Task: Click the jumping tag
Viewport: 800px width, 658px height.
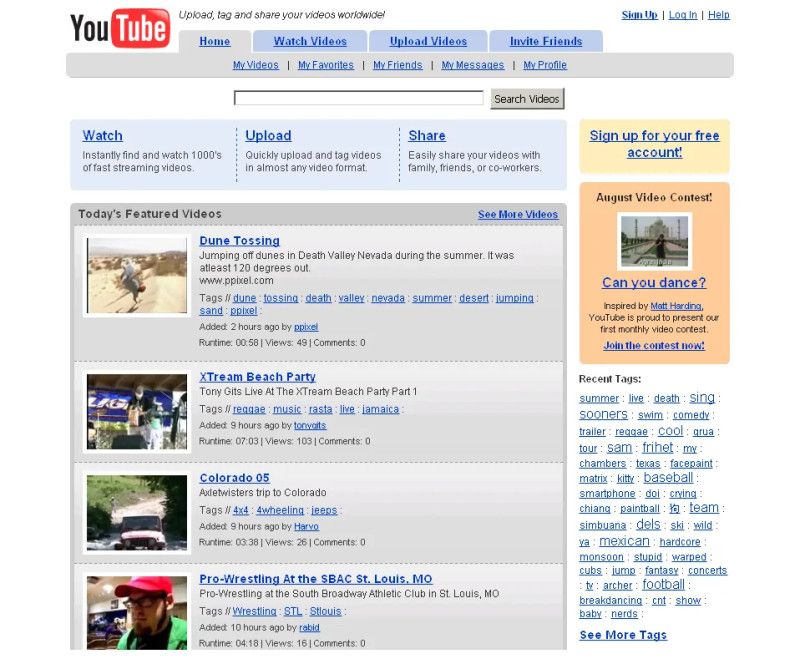Action: 514,298
